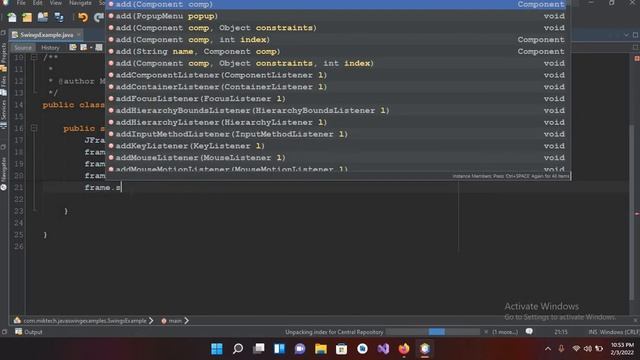The height and width of the screenshot is (360, 640).
Task: Cancel the Unpacking index task
Action: pos(486,332)
